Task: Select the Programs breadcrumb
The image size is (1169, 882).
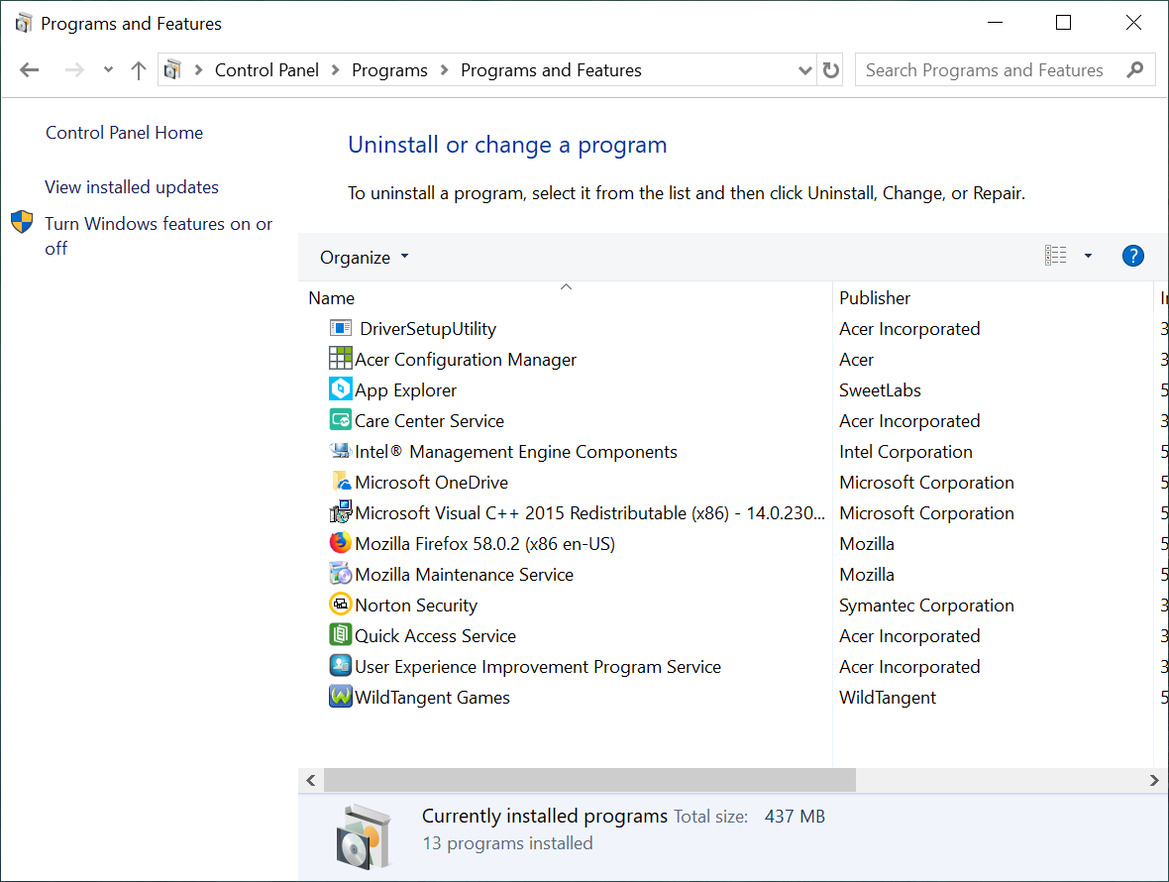Action: pos(389,70)
